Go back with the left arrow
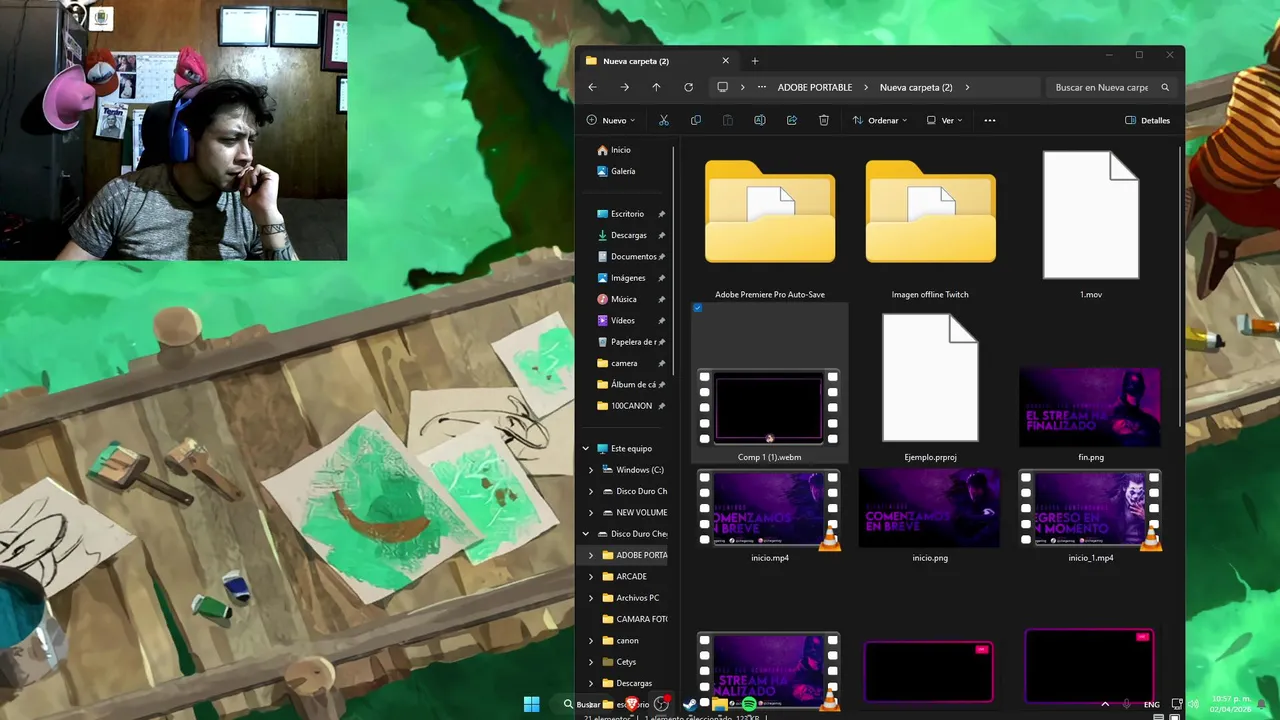Image resolution: width=1280 pixels, height=720 pixels. tap(592, 87)
